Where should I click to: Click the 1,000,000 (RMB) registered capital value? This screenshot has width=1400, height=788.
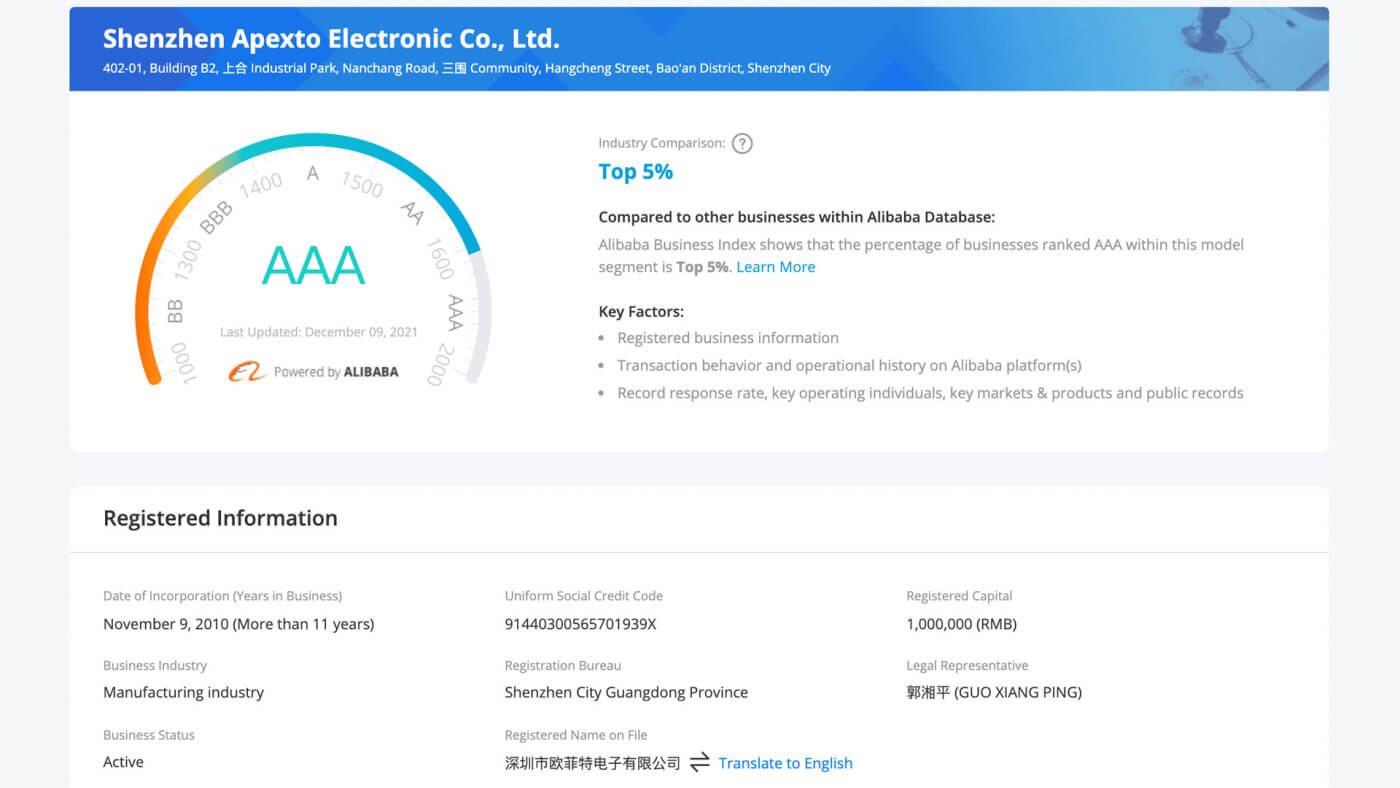pyautogui.click(x=961, y=624)
